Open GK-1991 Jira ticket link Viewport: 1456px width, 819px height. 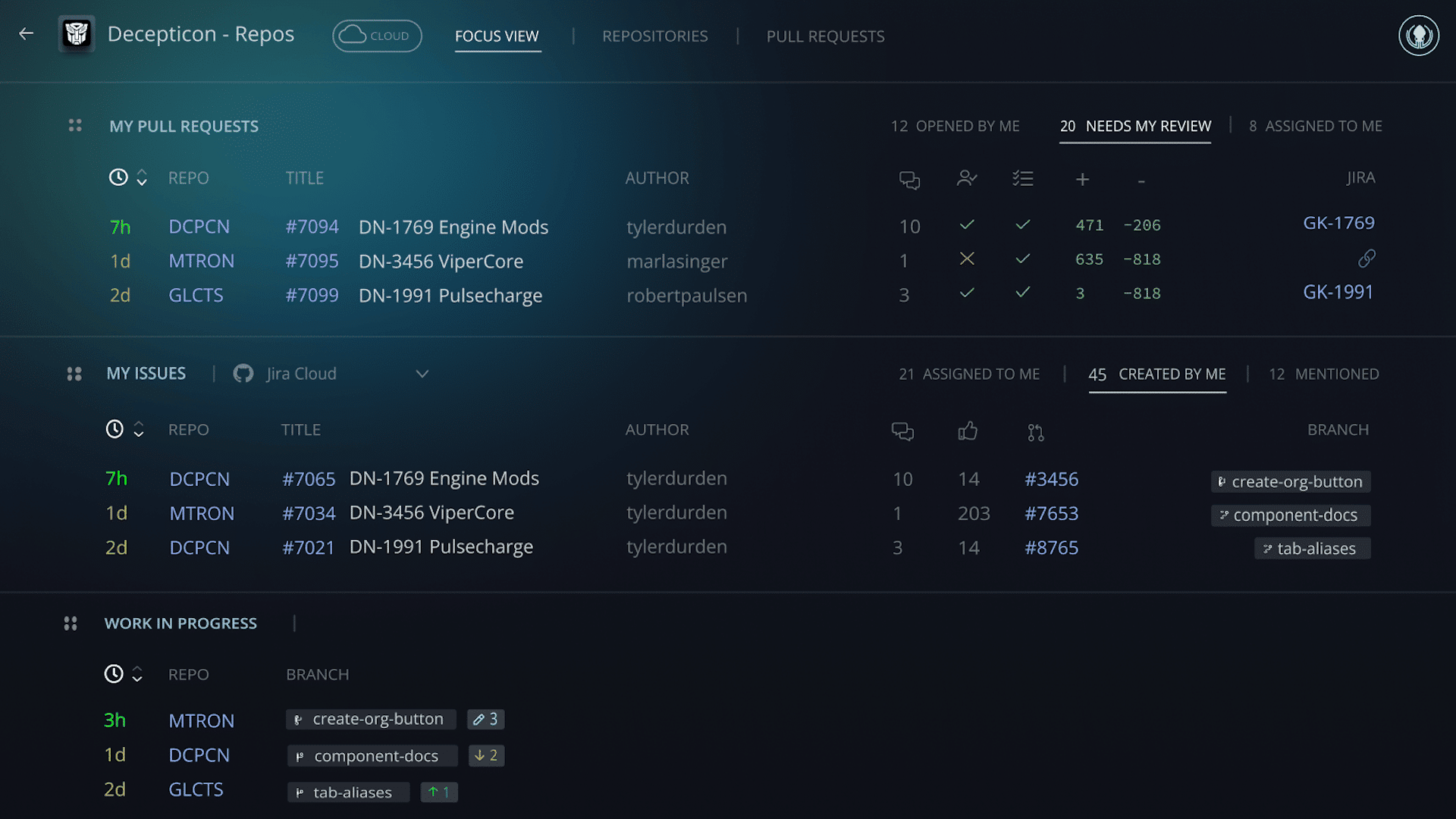pyautogui.click(x=1338, y=291)
